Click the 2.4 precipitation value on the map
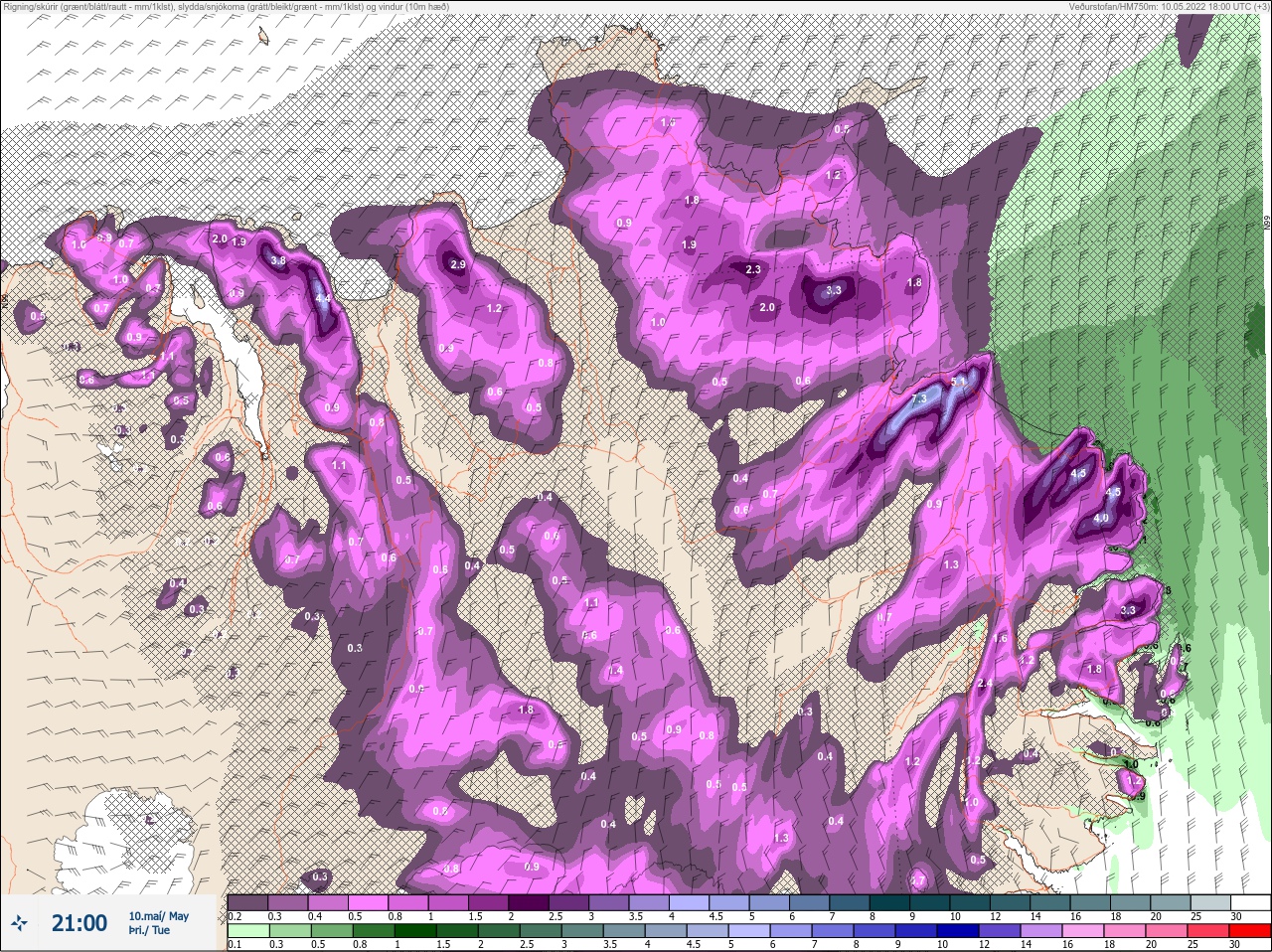The image size is (1272, 952). 985,684
